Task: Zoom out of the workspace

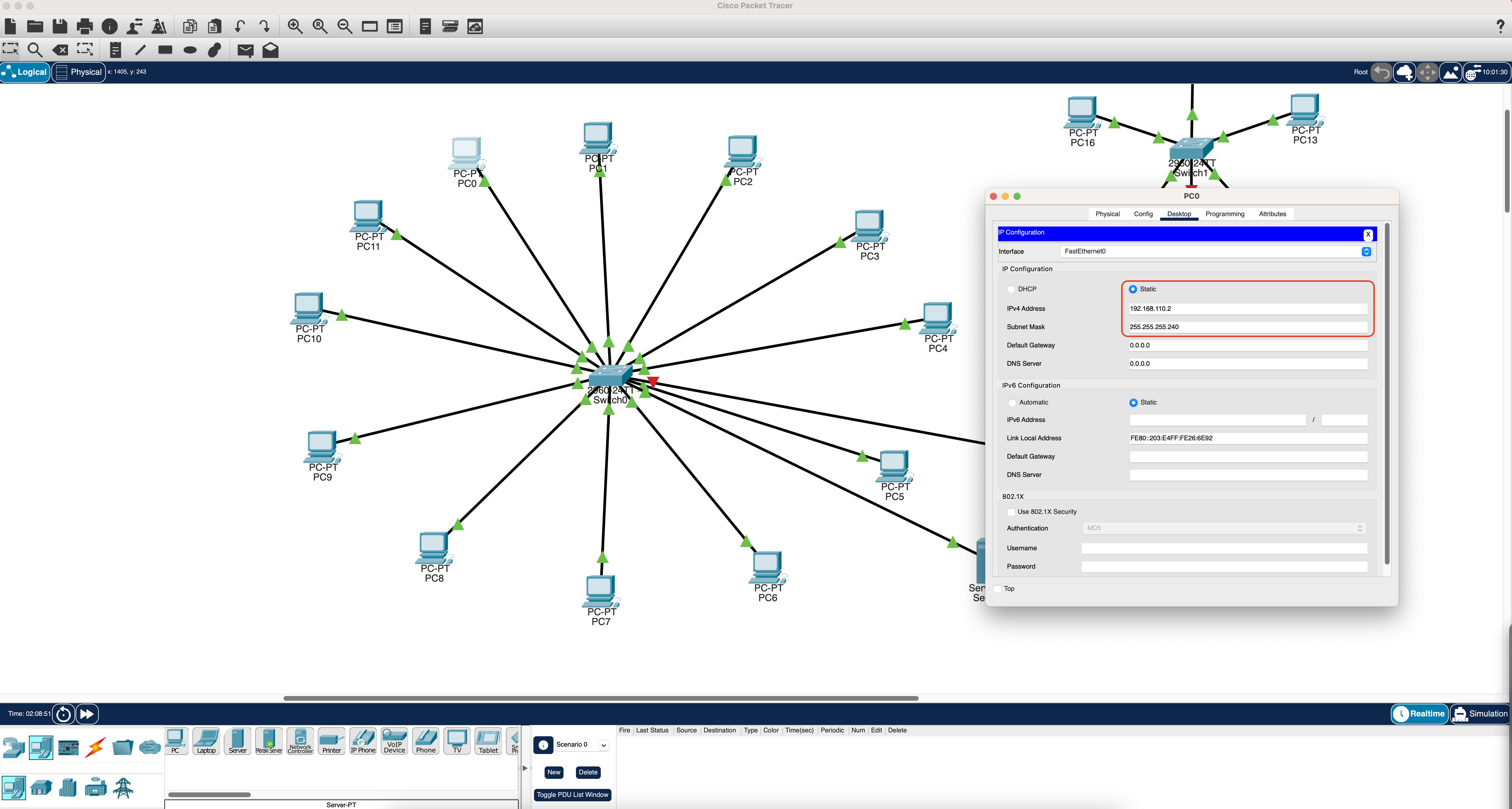Action: 345,26
